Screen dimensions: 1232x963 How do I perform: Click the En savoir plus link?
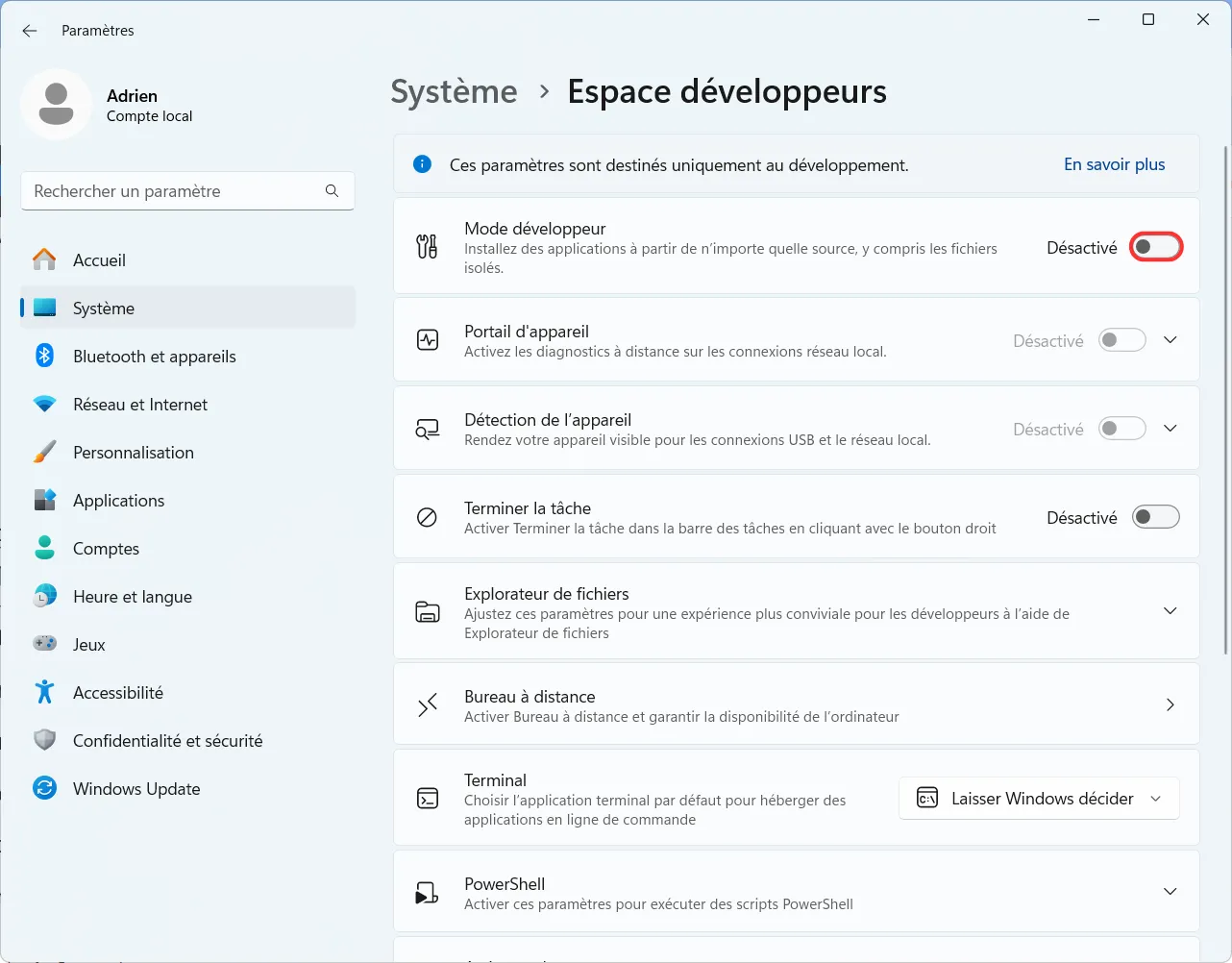point(1114,164)
